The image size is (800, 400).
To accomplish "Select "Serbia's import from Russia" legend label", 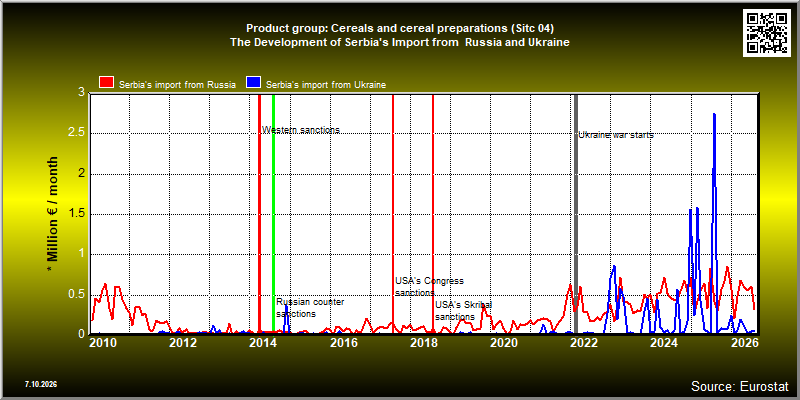I will pyautogui.click(x=178, y=85).
